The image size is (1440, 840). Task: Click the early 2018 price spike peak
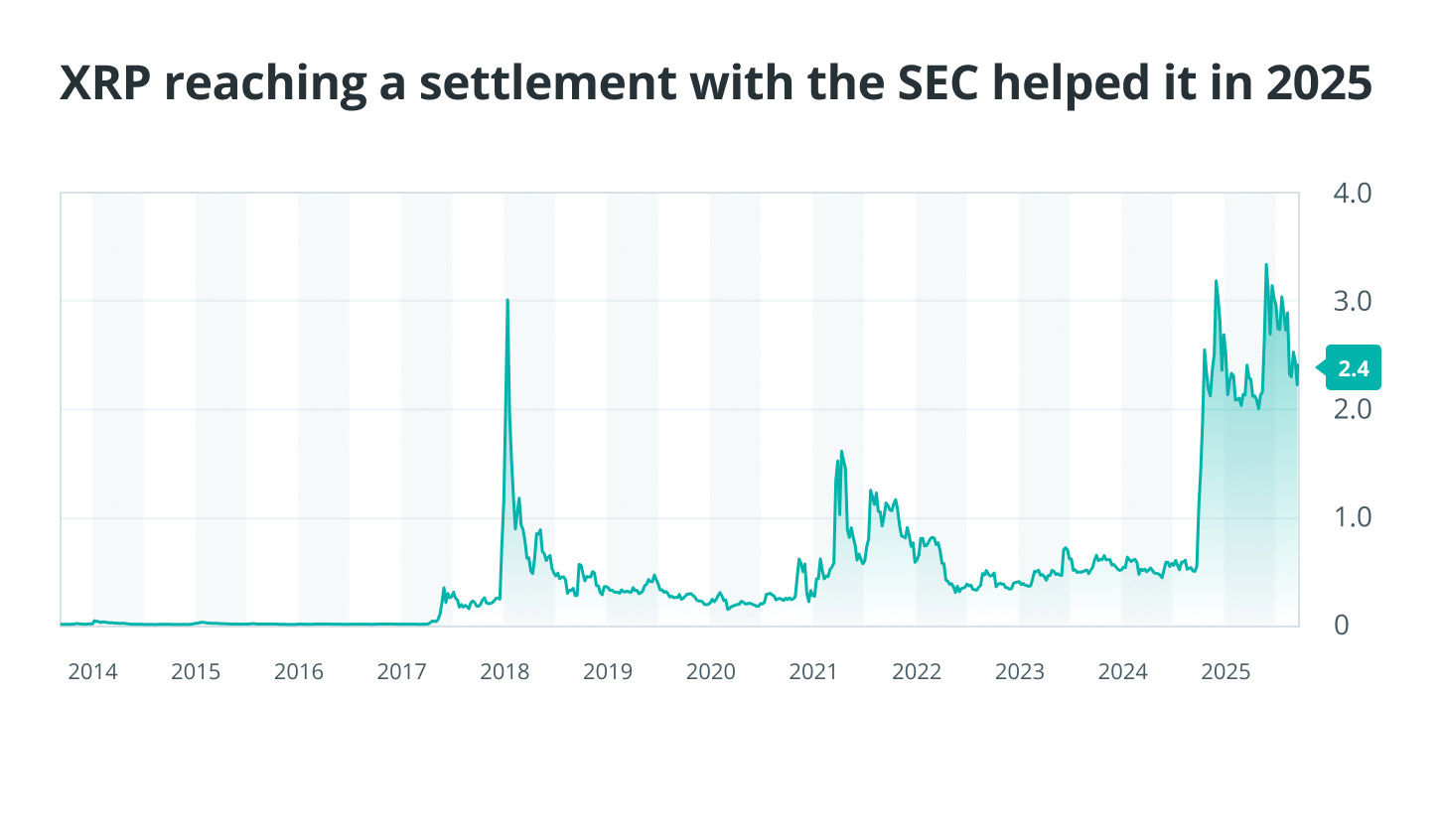pos(507,300)
